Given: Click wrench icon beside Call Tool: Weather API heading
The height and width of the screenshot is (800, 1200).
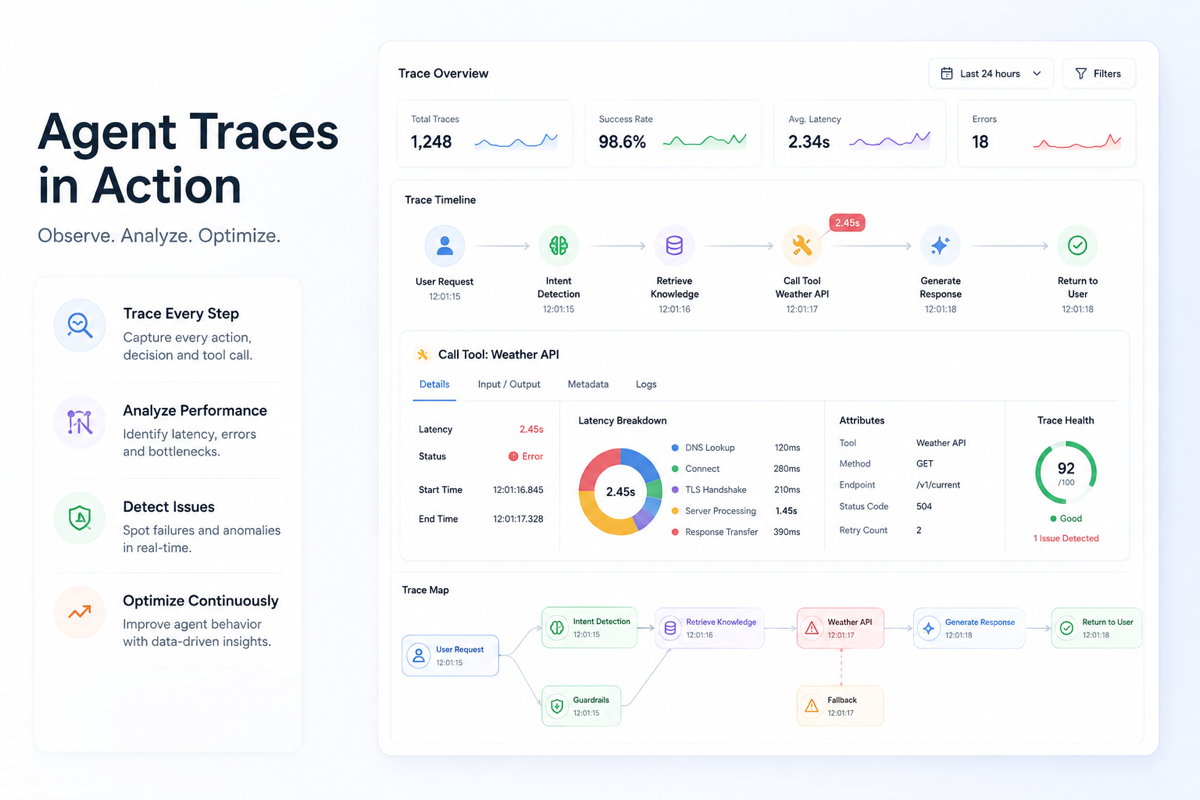Looking at the screenshot, I should pos(422,354).
